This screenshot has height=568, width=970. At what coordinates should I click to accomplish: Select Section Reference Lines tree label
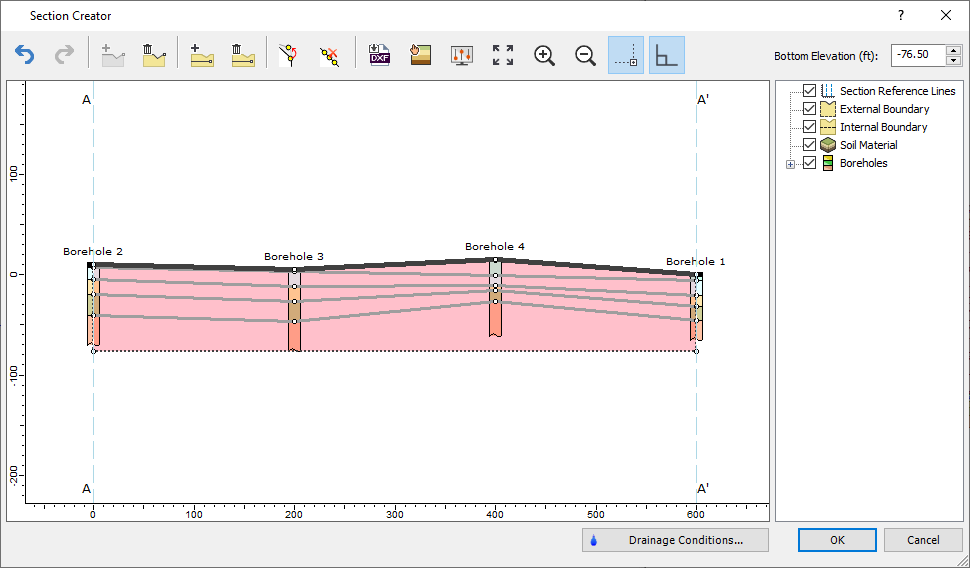coord(898,91)
